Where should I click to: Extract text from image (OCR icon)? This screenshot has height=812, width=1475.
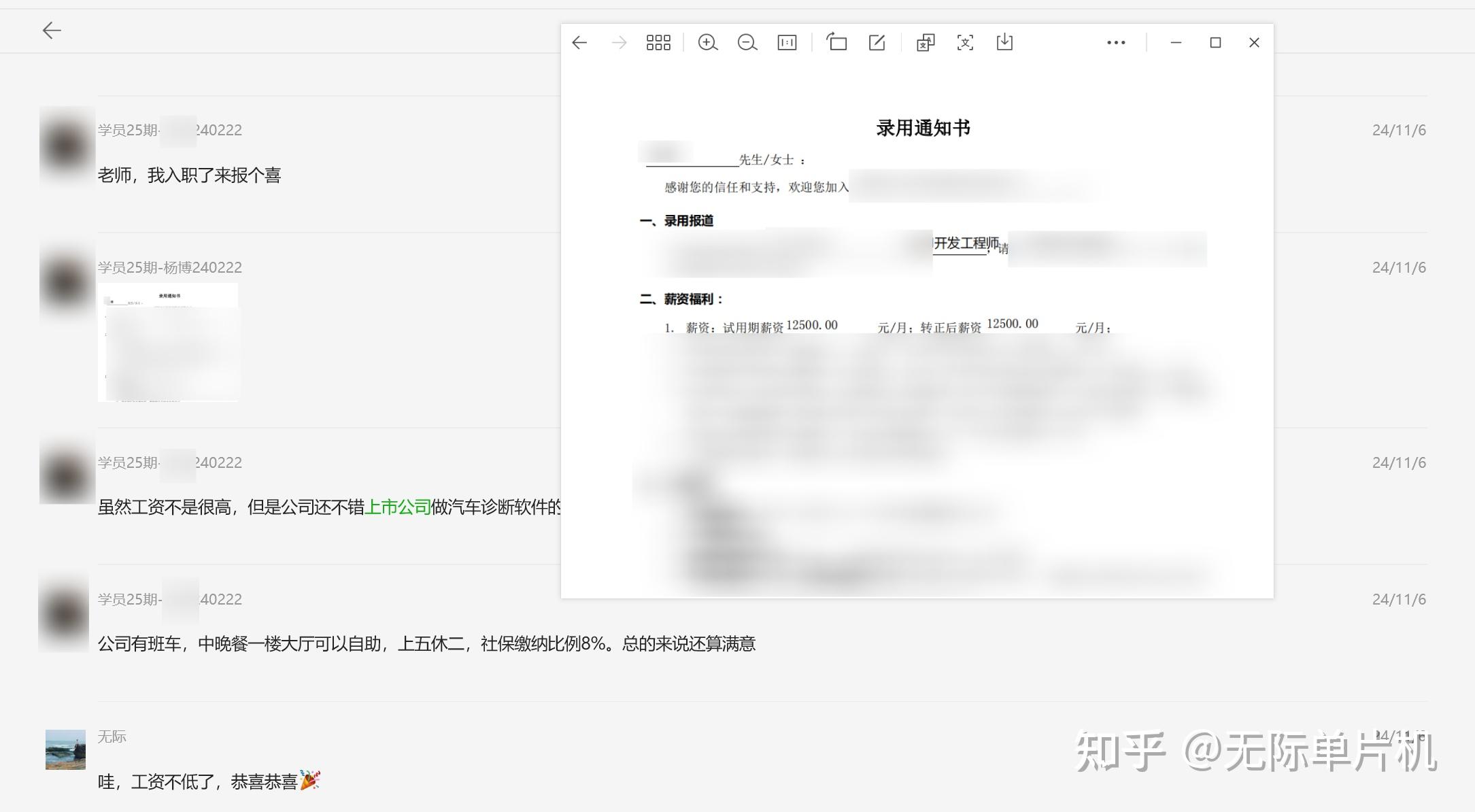(965, 43)
